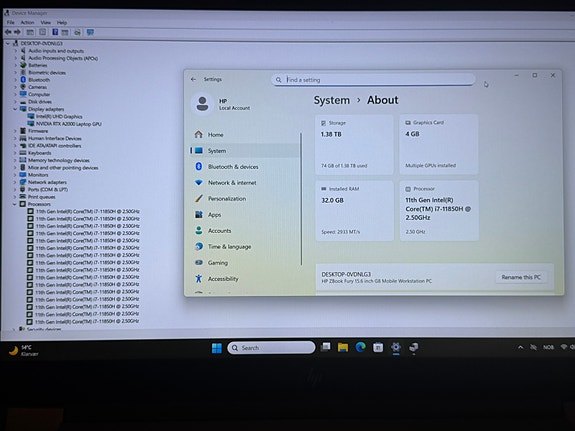Open Task View from the taskbar

325,347
